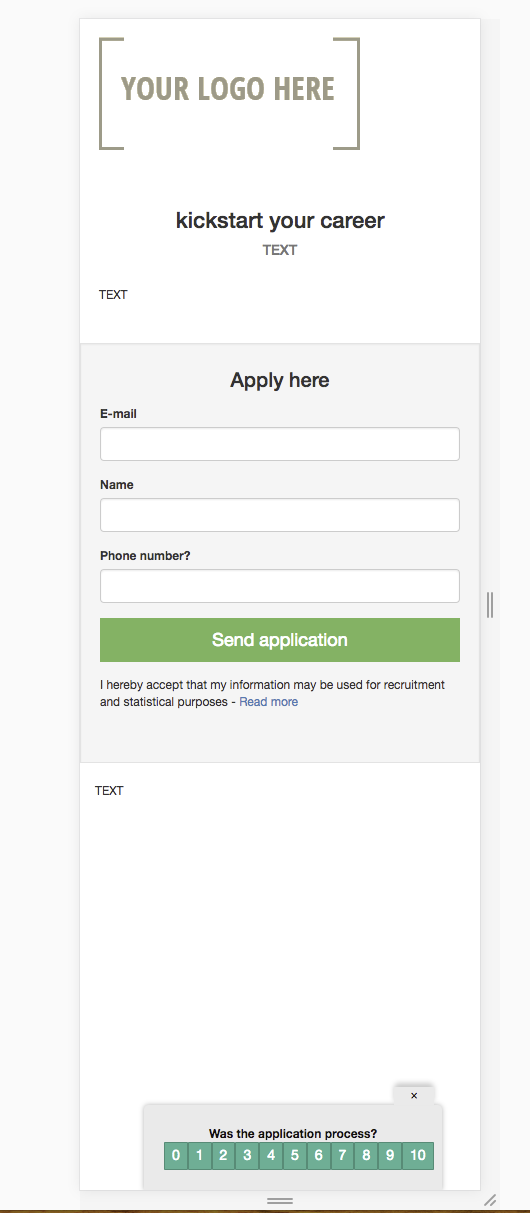Open the Read more link
530x1213 pixels.
point(268,702)
